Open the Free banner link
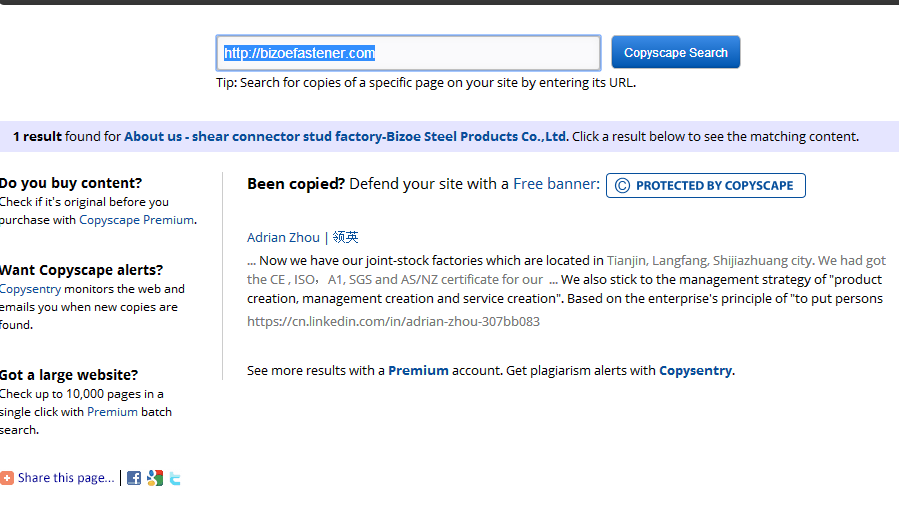This screenshot has height=524, width=899. pos(556,183)
